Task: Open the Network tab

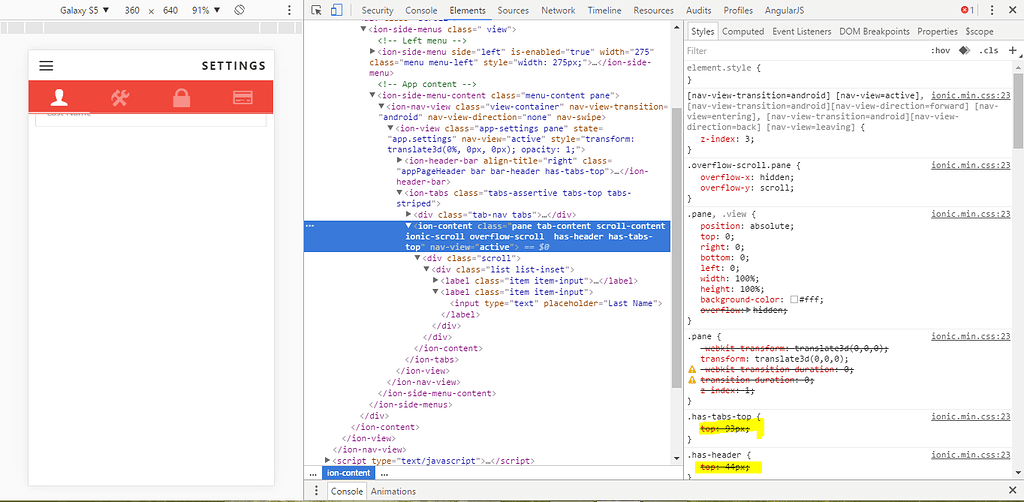Action: point(558,10)
